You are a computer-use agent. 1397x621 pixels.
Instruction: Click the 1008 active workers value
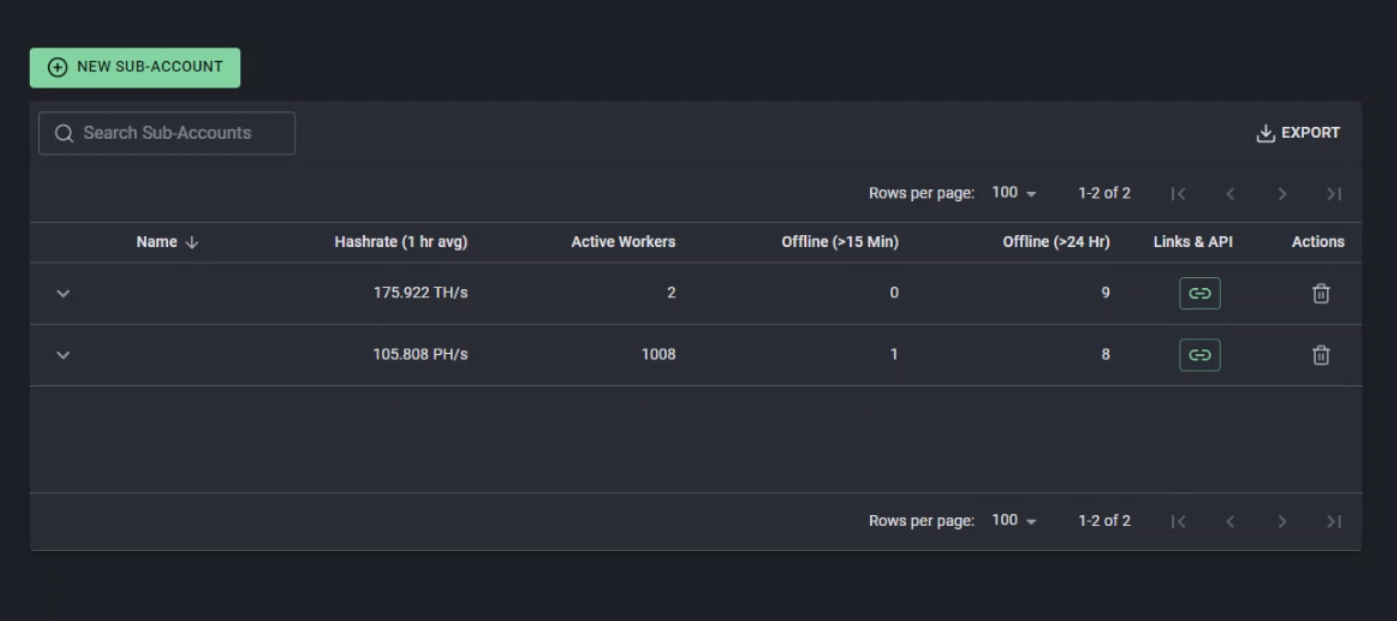point(658,354)
